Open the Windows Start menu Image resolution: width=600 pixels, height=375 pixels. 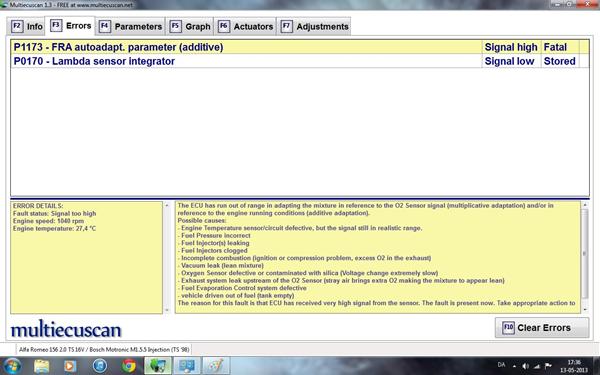(x=12, y=366)
